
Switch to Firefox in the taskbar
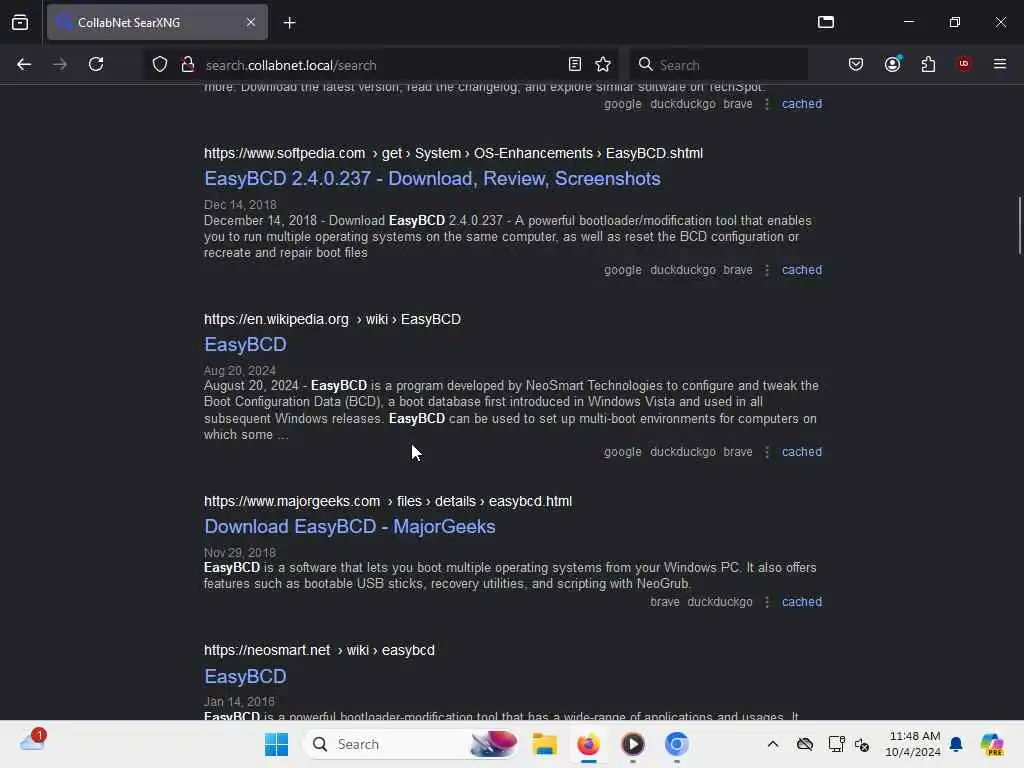(588, 744)
